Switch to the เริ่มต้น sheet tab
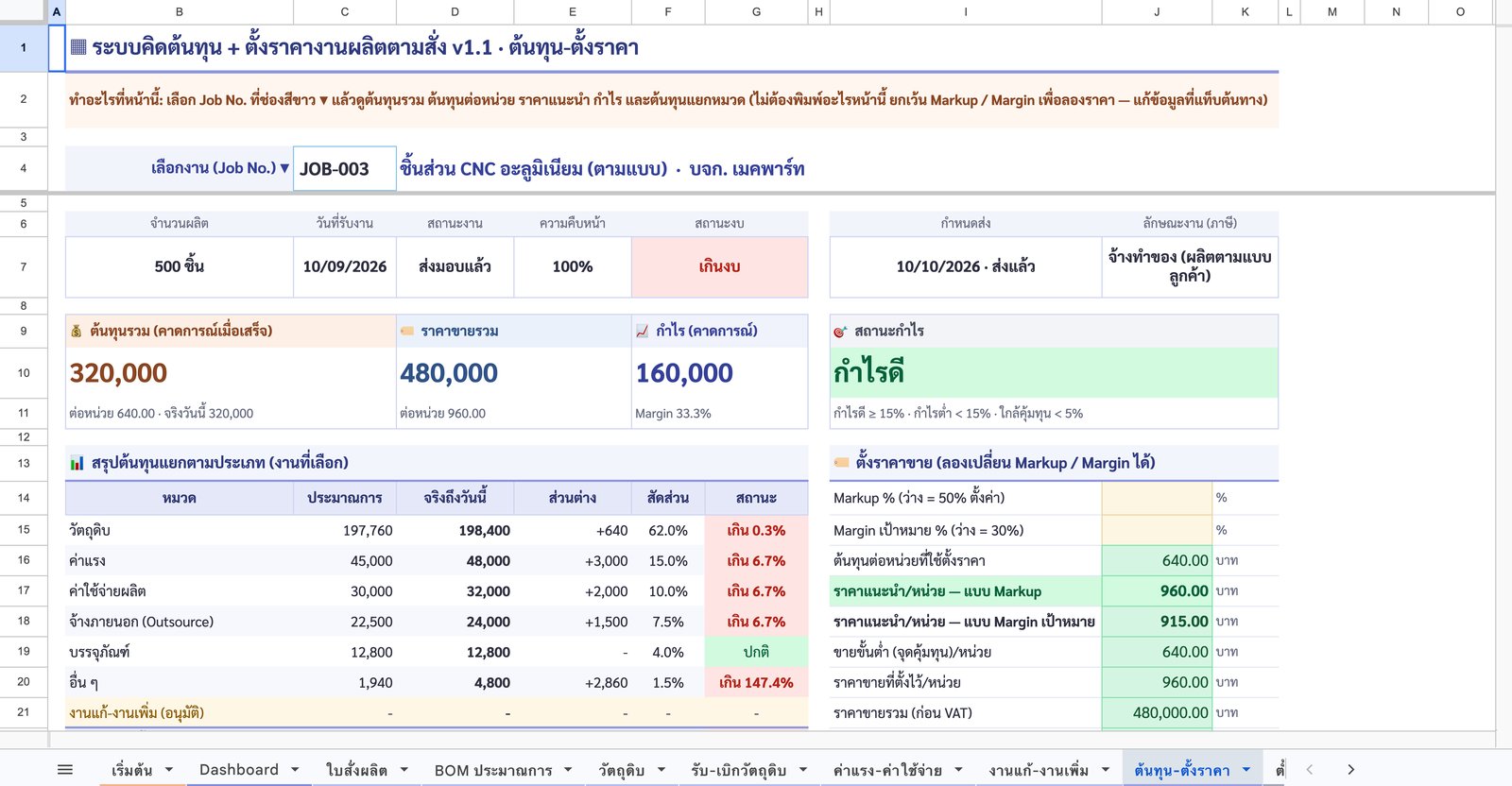 click(131, 770)
